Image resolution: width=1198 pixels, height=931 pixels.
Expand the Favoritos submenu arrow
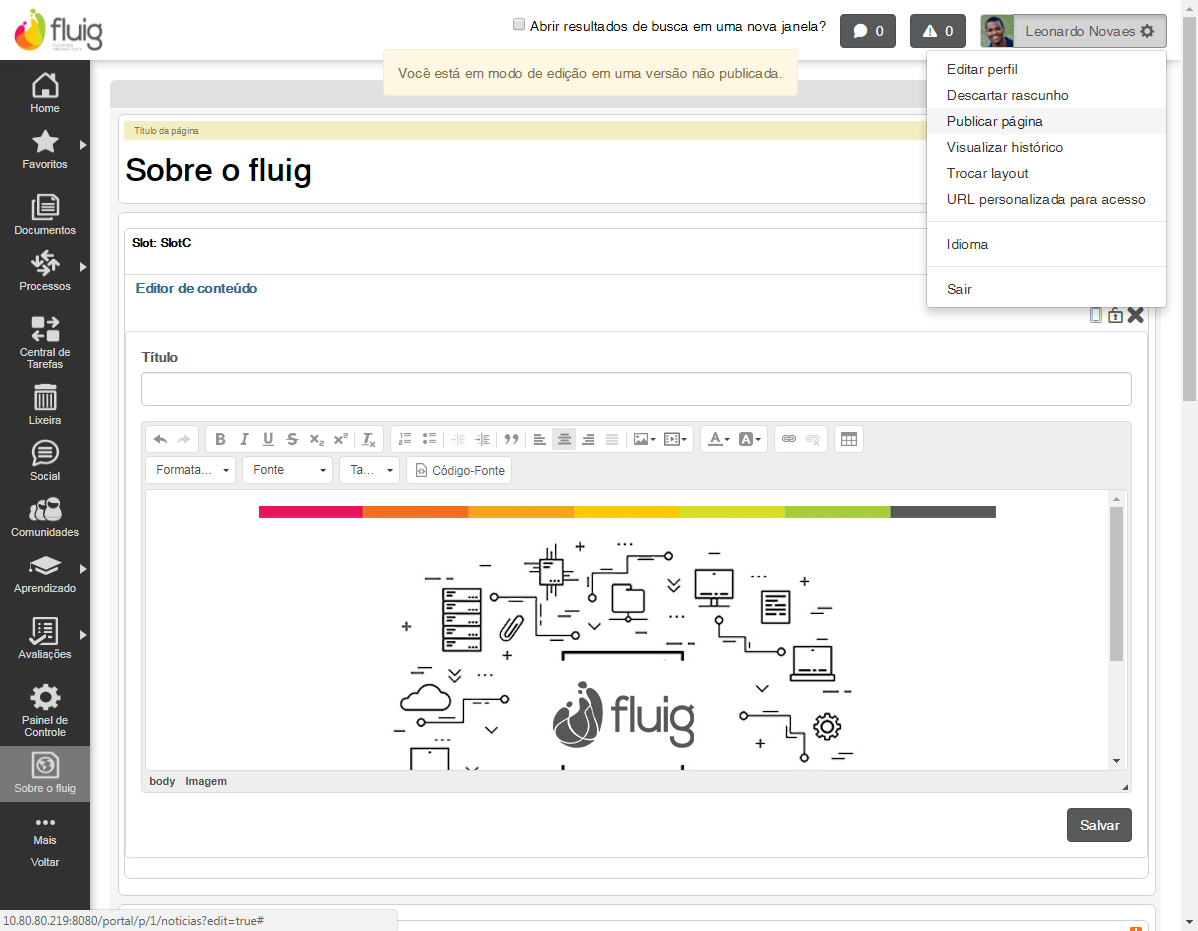83,144
